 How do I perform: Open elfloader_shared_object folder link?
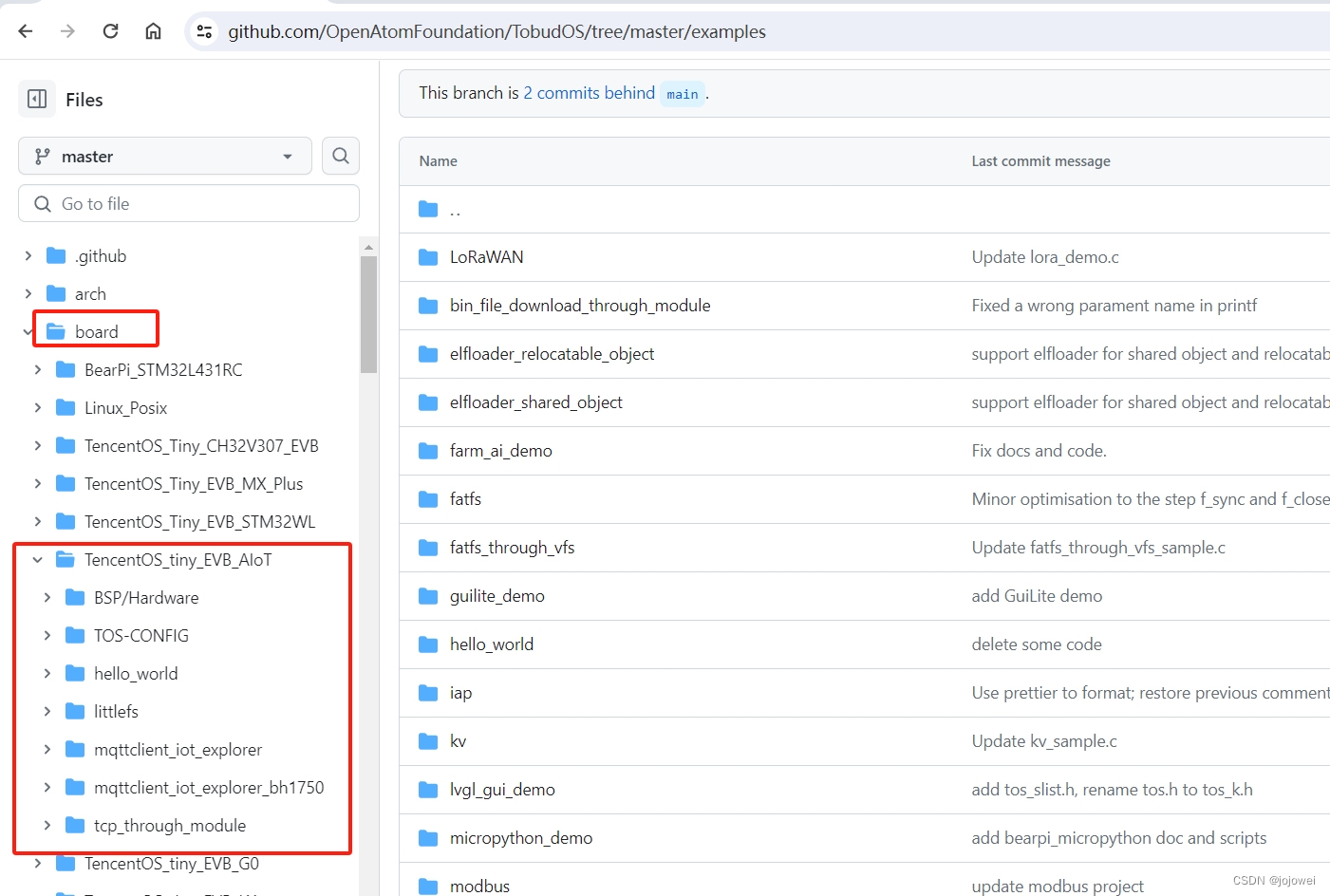point(536,402)
